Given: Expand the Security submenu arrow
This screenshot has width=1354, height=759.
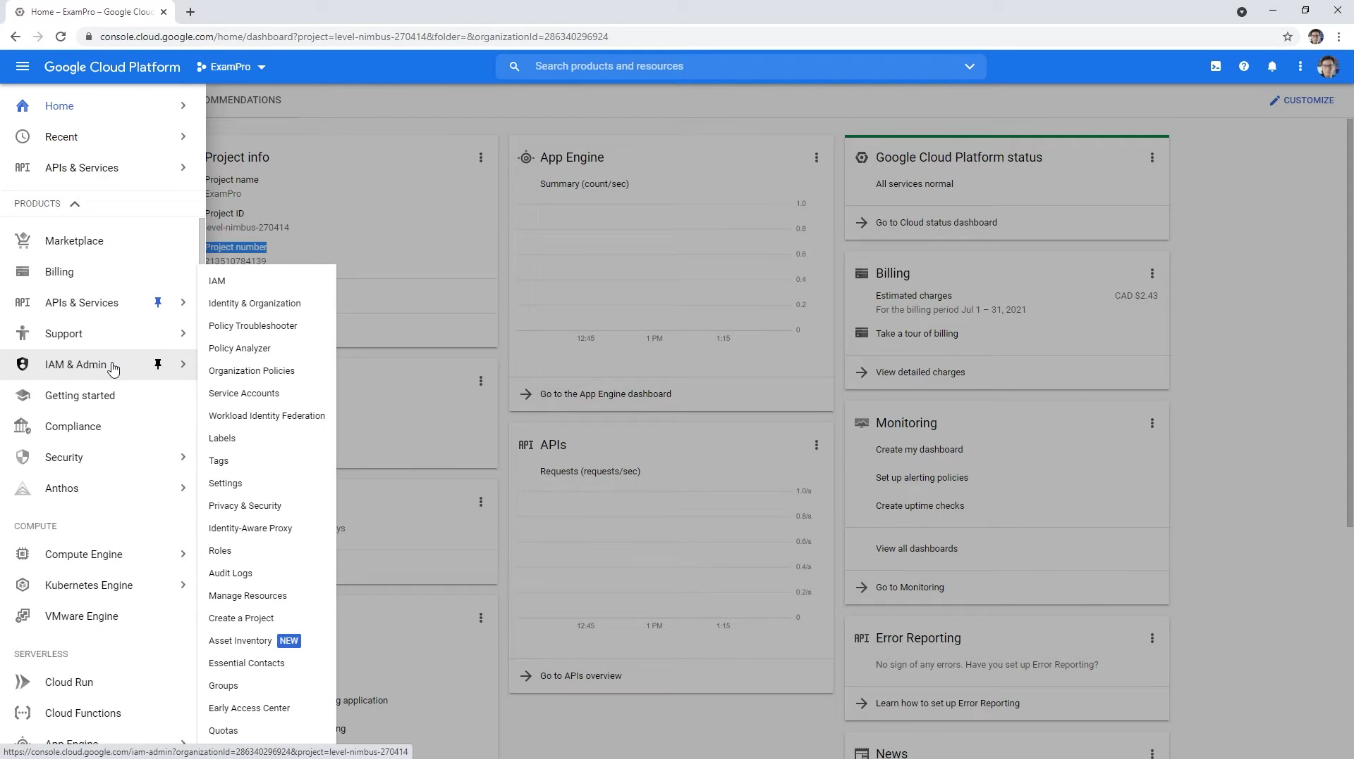Looking at the screenshot, I should [x=183, y=457].
